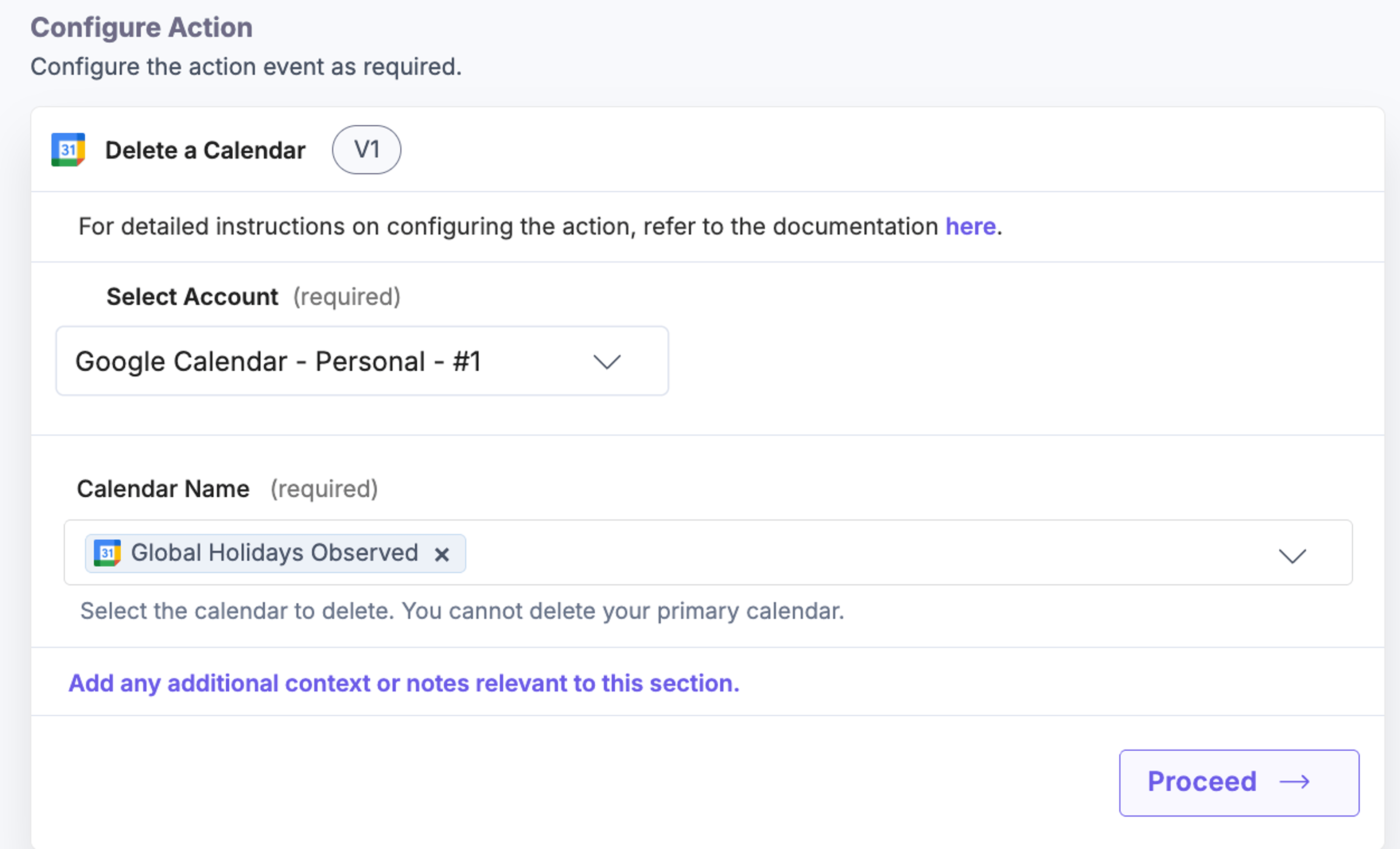Image resolution: width=1400 pixels, height=849 pixels.
Task: Expand the Select Account dropdown chevron
Action: pyautogui.click(x=607, y=362)
